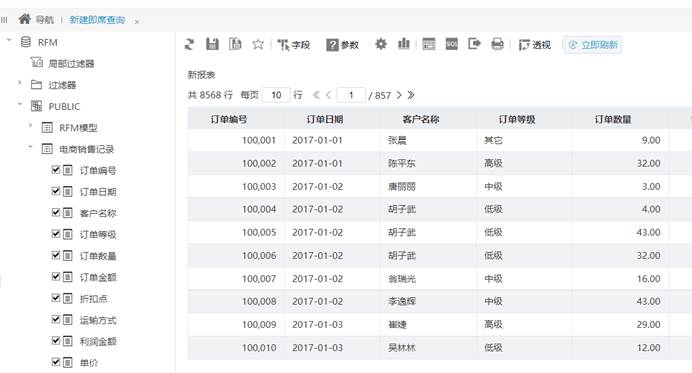The width and height of the screenshot is (692, 373).
Task: Collapse the RFM root node
Action: (9, 40)
